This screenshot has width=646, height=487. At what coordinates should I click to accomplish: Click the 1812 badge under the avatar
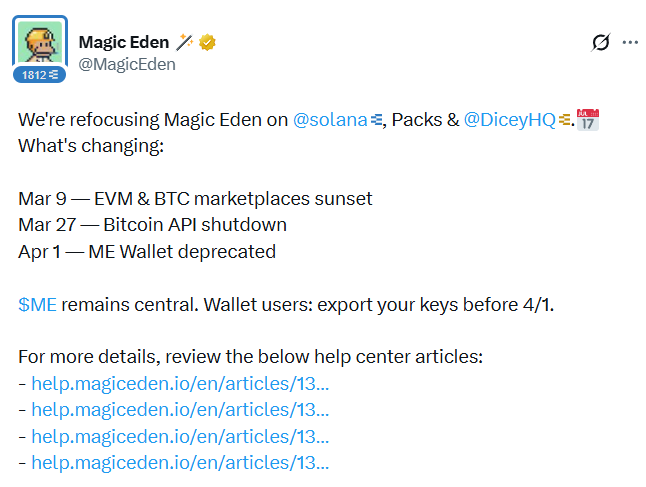(x=40, y=75)
